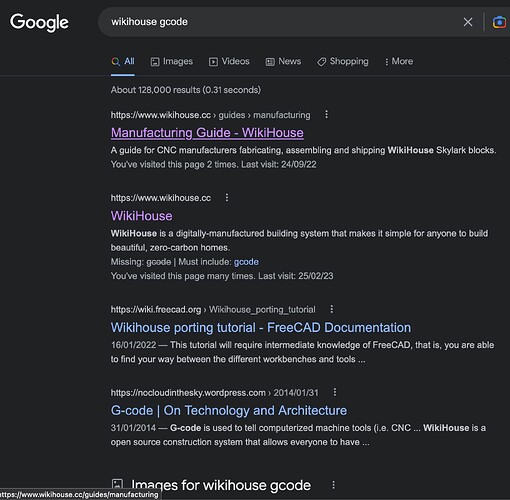Click the images section picture icon
Screen dimensions: 510x500
pyautogui.click(x=117, y=485)
